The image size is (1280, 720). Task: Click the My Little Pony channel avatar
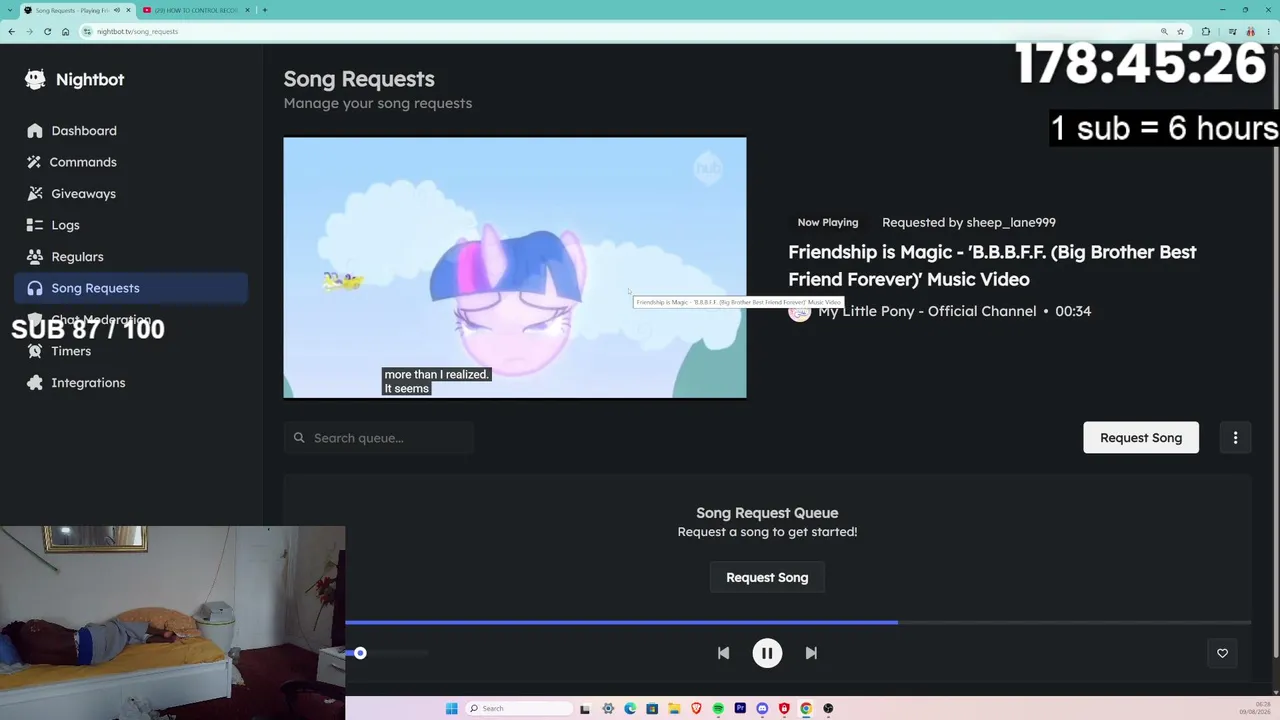pos(799,311)
